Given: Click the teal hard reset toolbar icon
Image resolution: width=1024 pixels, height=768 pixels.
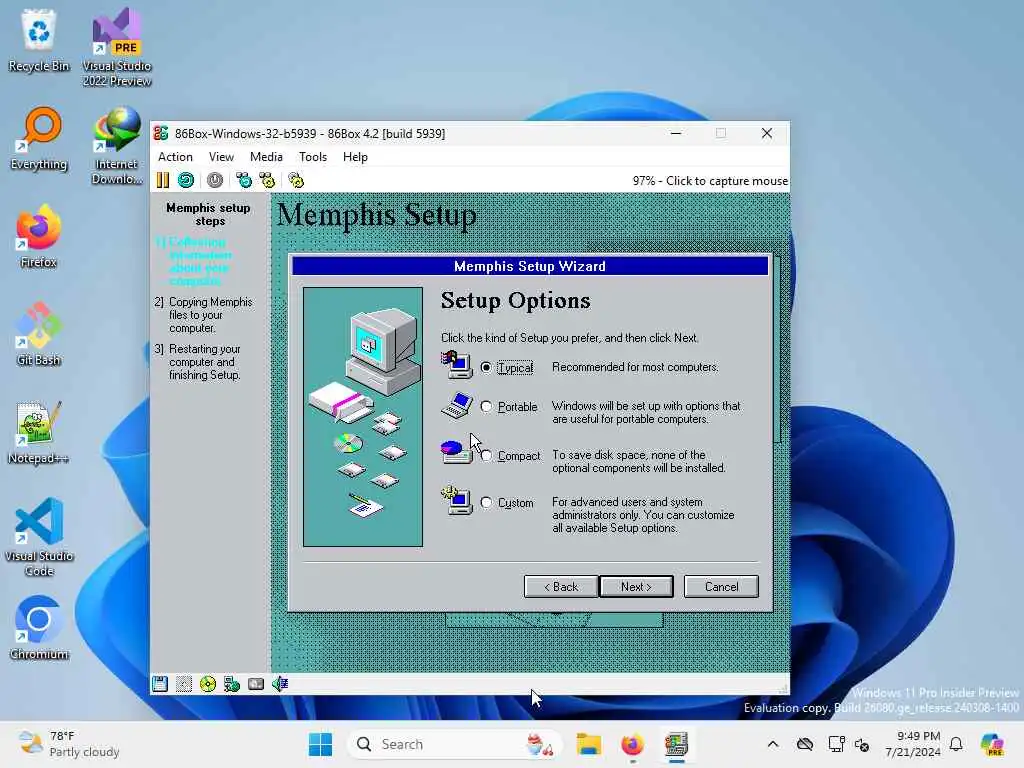Looking at the screenshot, I should pyautogui.click(x=186, y=180).
